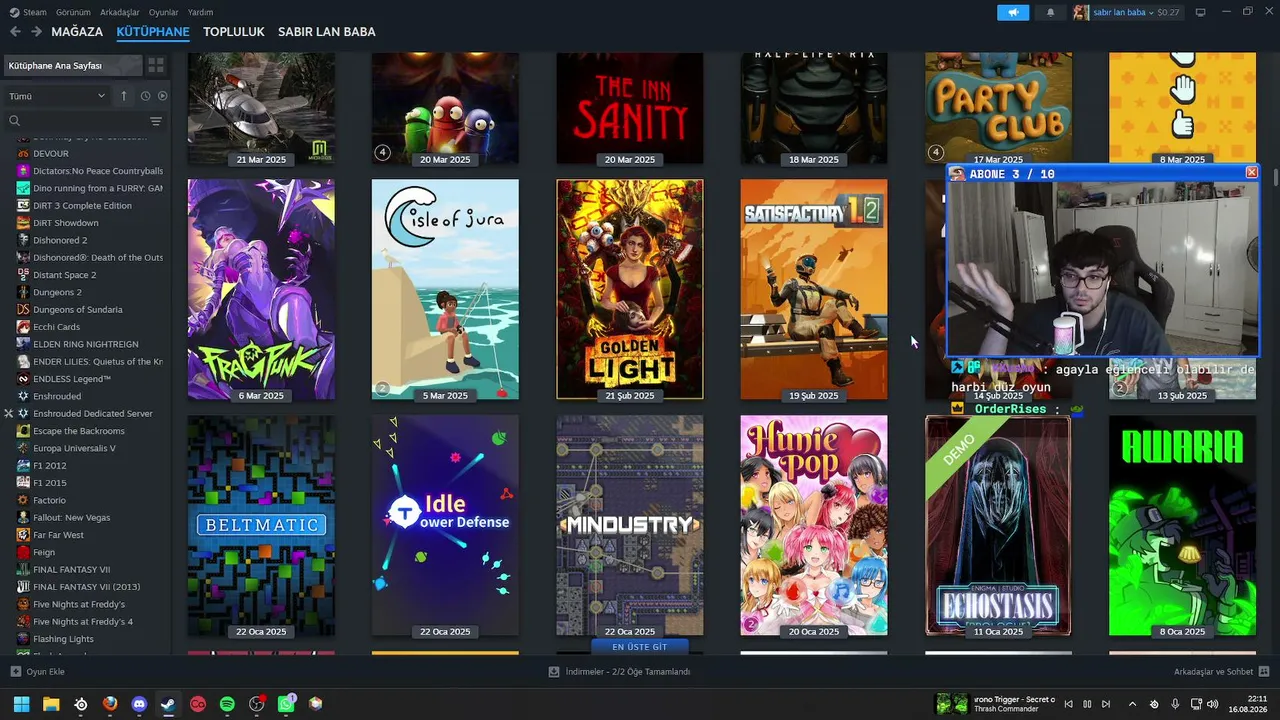Image resolution: width=1280 pixels, height=720 pixels.
Task: Switch to grid collections view icon
Action: pos(156,66)
